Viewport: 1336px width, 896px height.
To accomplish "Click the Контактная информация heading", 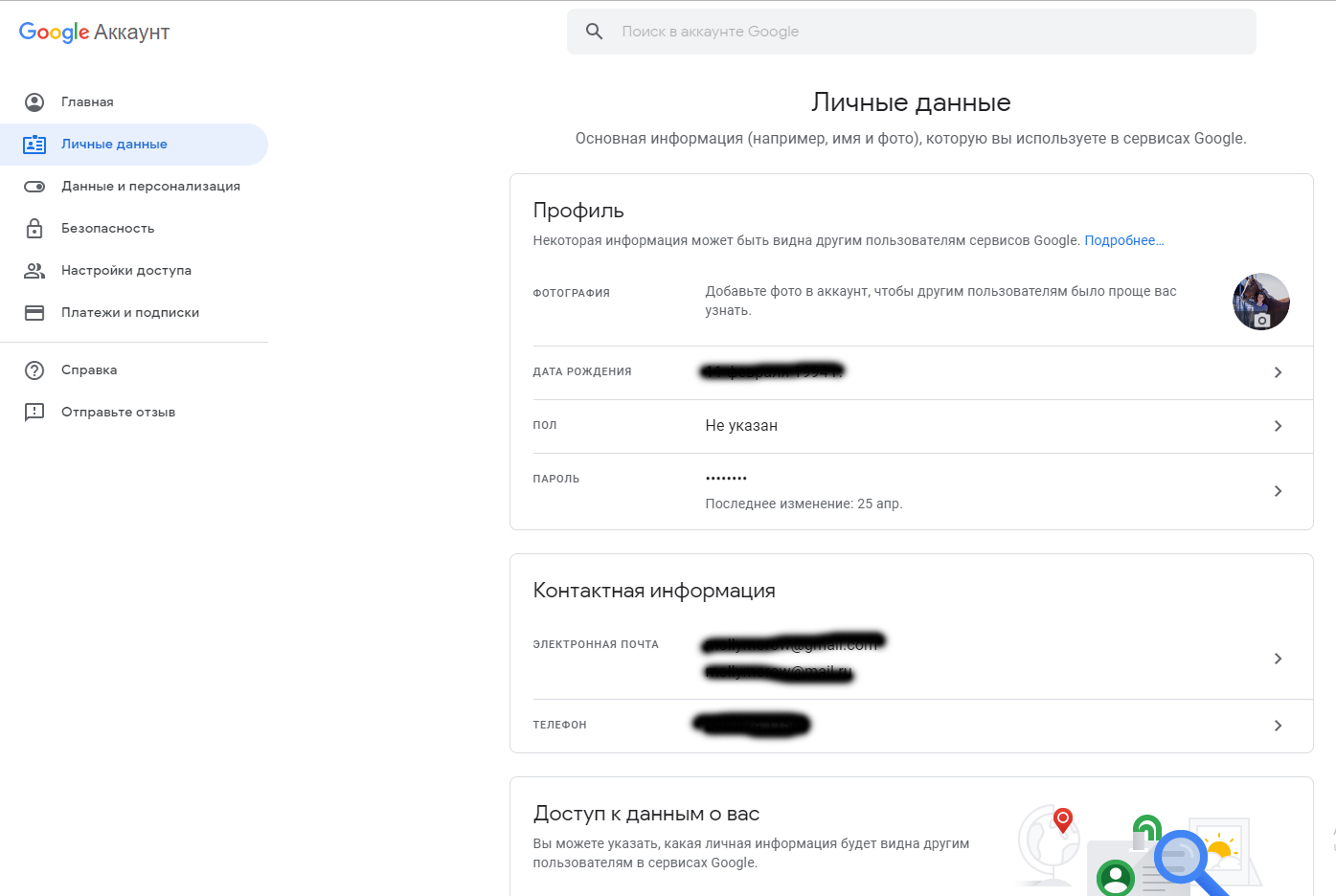I will coord(654,591).
